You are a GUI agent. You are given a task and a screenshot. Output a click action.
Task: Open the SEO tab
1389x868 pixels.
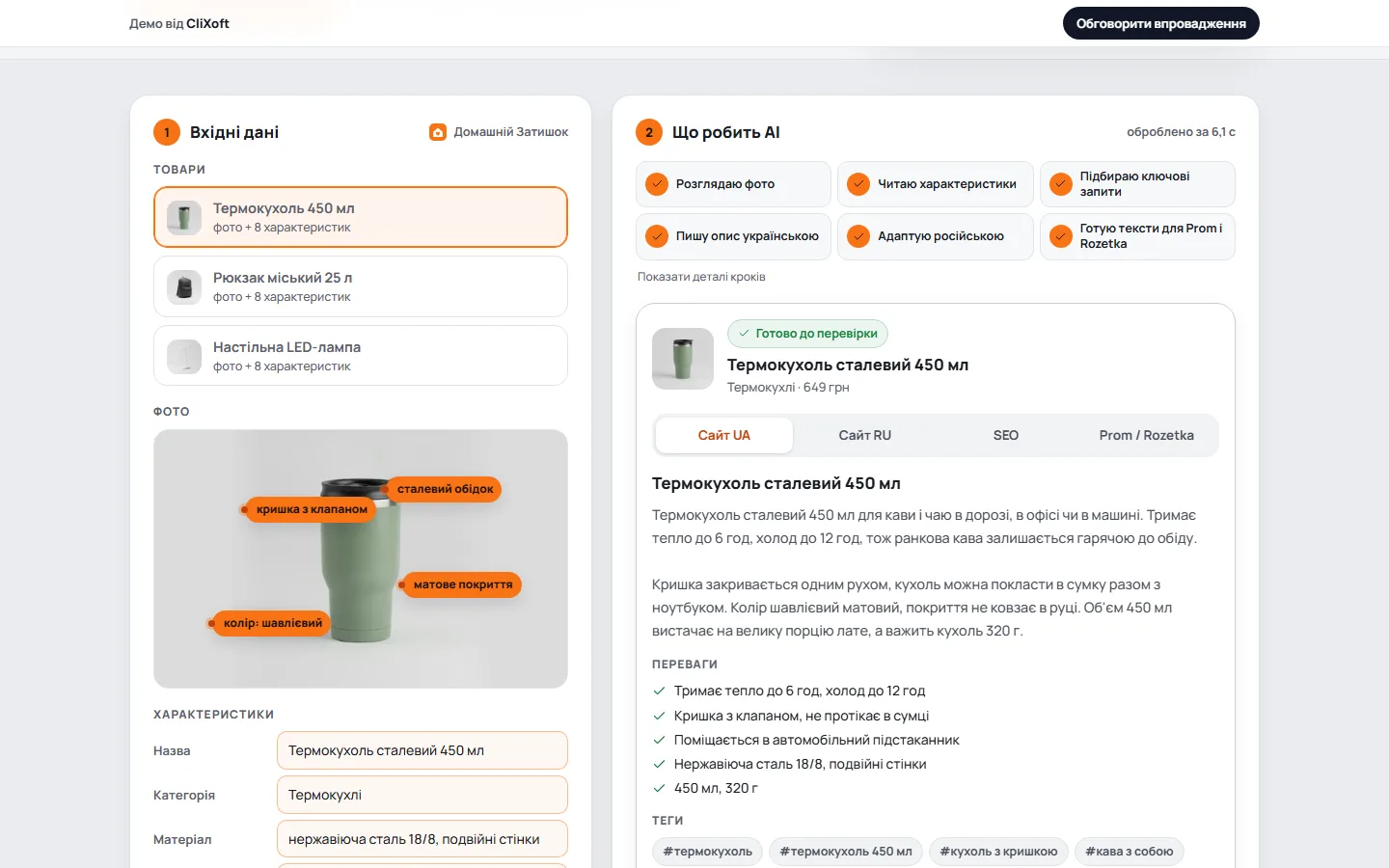1006,436
